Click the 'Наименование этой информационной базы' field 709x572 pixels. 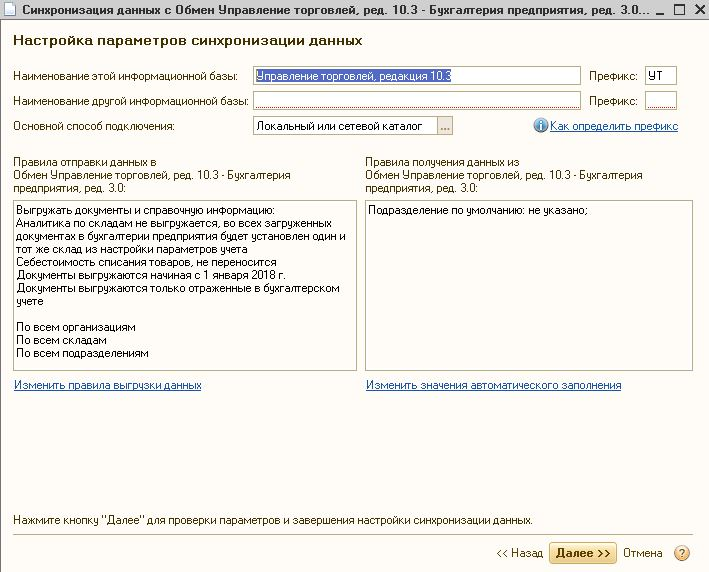tap(416, 76)
